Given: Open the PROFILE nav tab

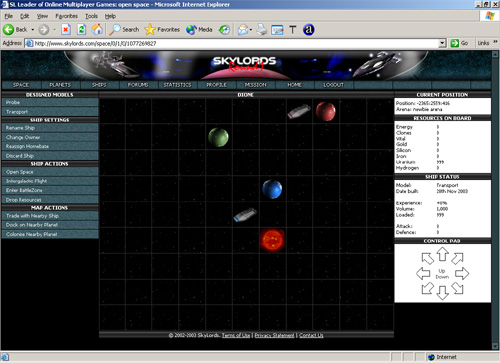Looking at the screenshot, I should (216, 85).
